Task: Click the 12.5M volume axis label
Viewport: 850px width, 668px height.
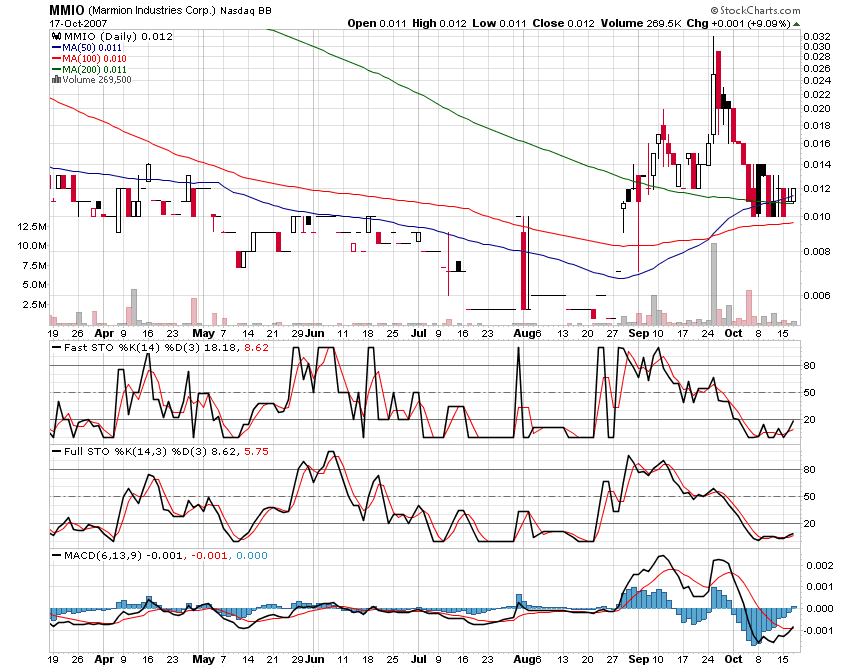Action: click(x=32, y=226)
